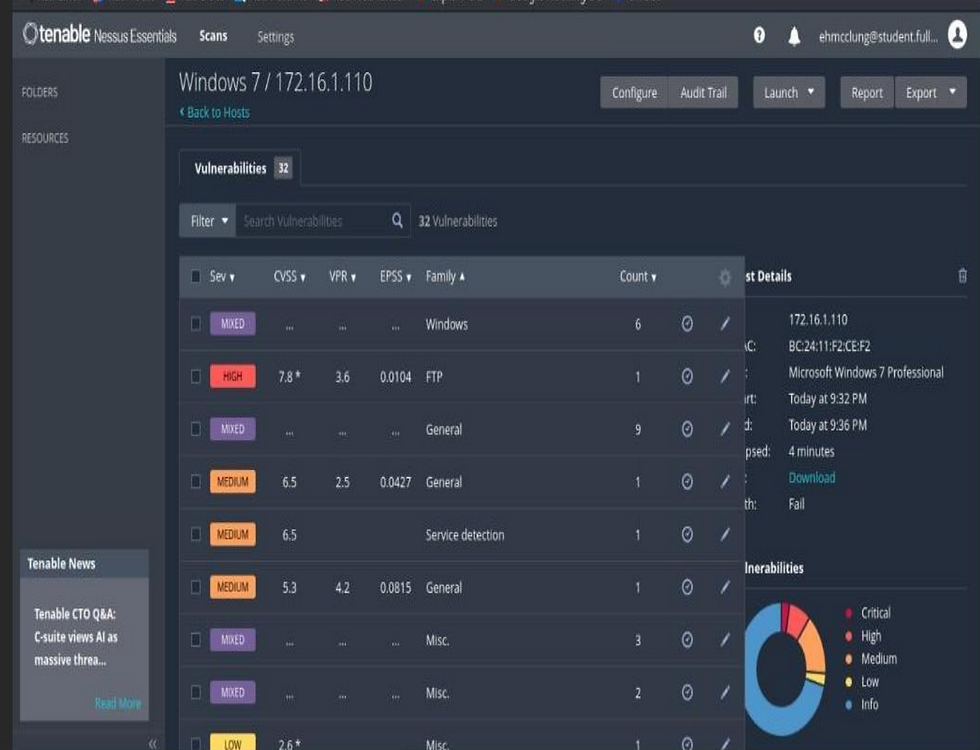Open the RESOURCES sidebar section
Image resolution: width=980 pixels, height=750 pixels.
[x=45, y=138]
